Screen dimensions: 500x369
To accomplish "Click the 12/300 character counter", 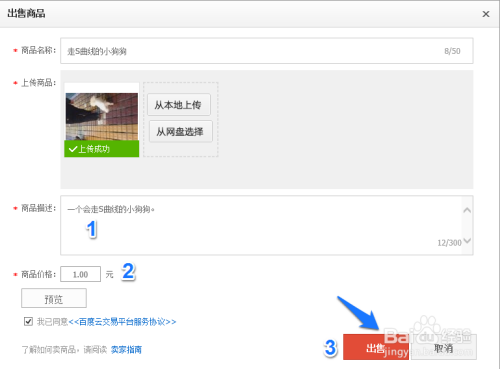I will pyautogui.click(x=449, y=243).
